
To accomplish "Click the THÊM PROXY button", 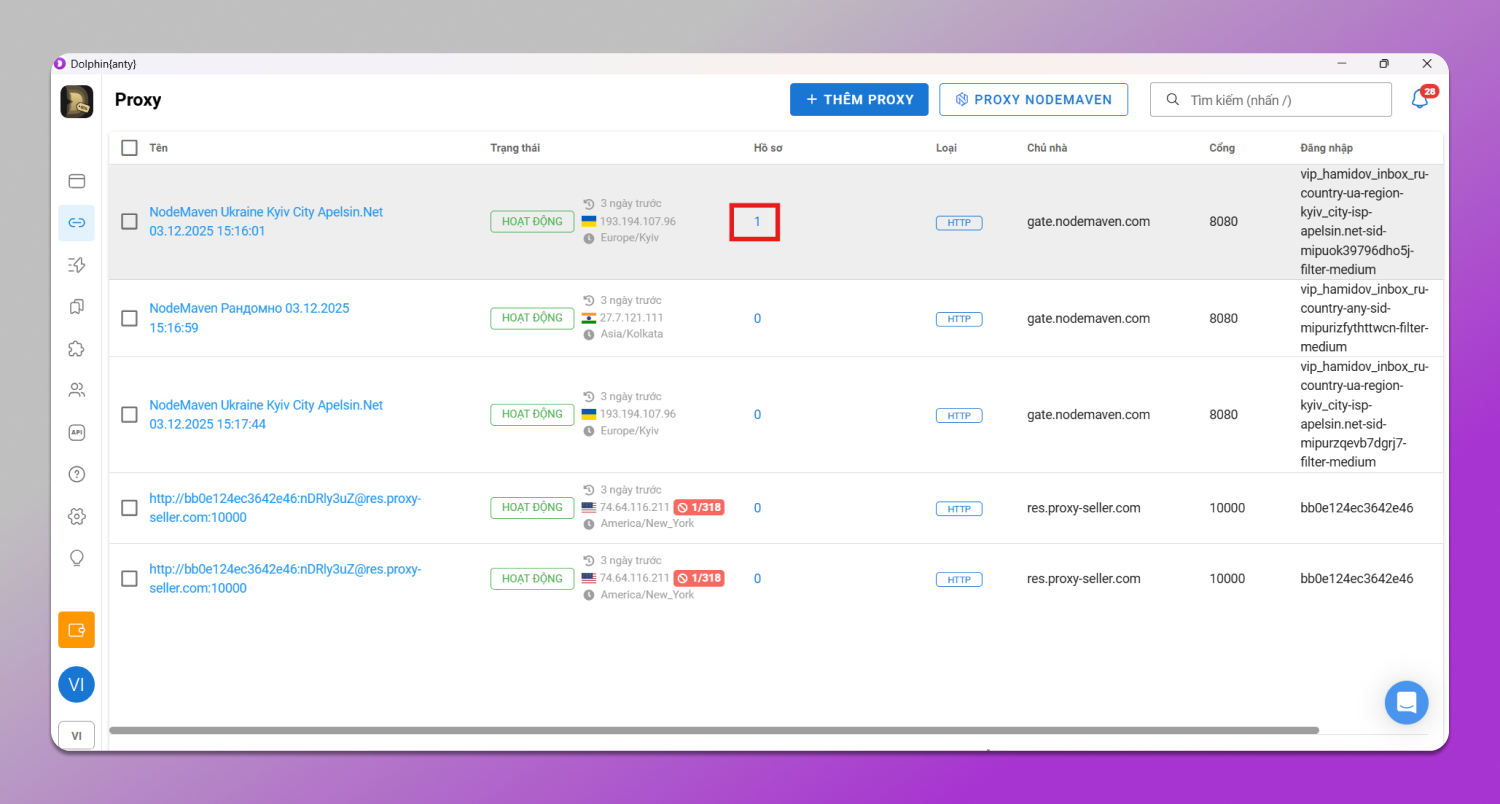I will point(859,100).
